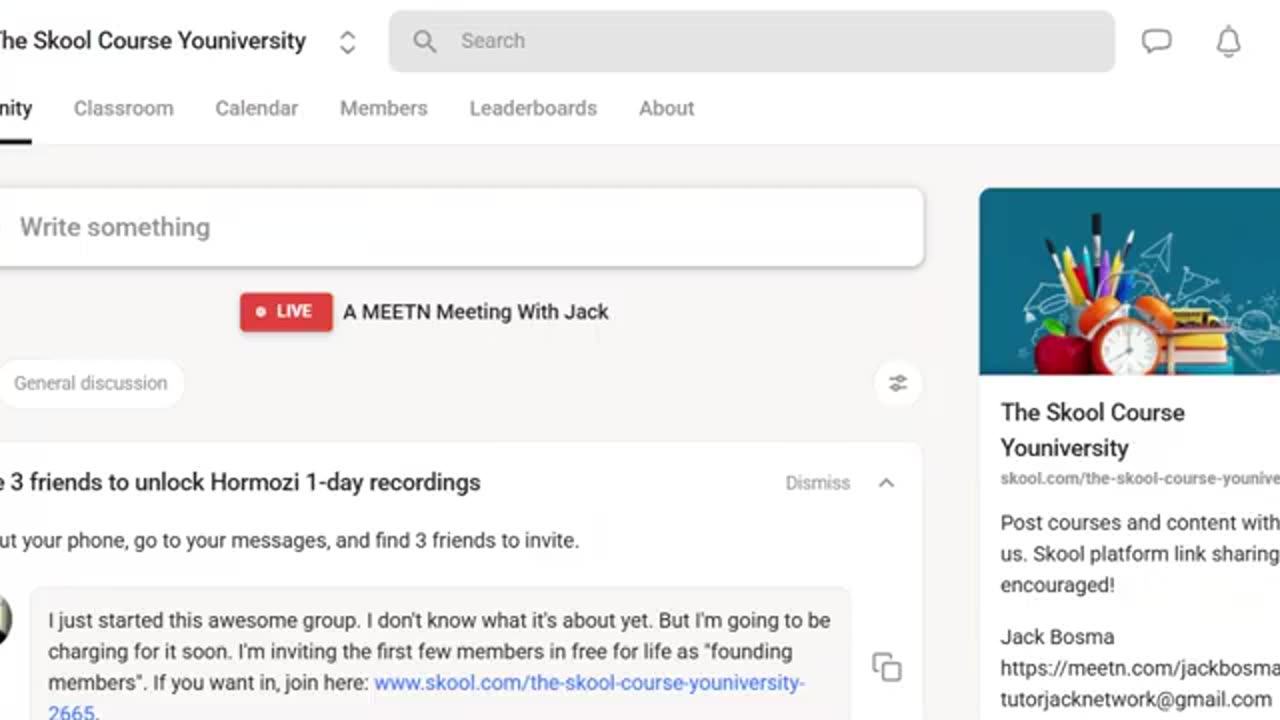Click the skool.com group URL in sidebar
The width and height of the screenshot is (1280, 720).
coord(1140,479)
